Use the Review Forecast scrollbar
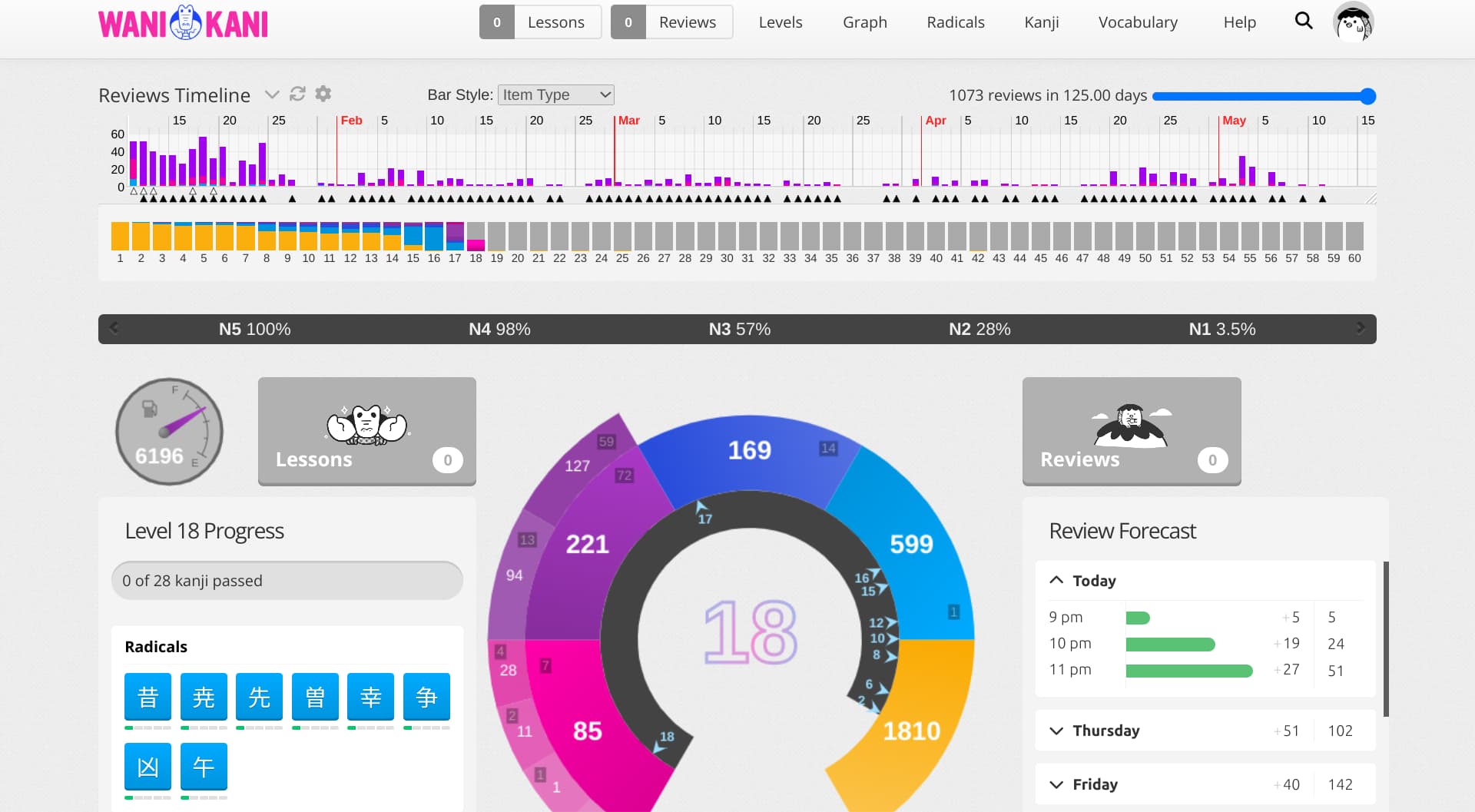 1386,639
